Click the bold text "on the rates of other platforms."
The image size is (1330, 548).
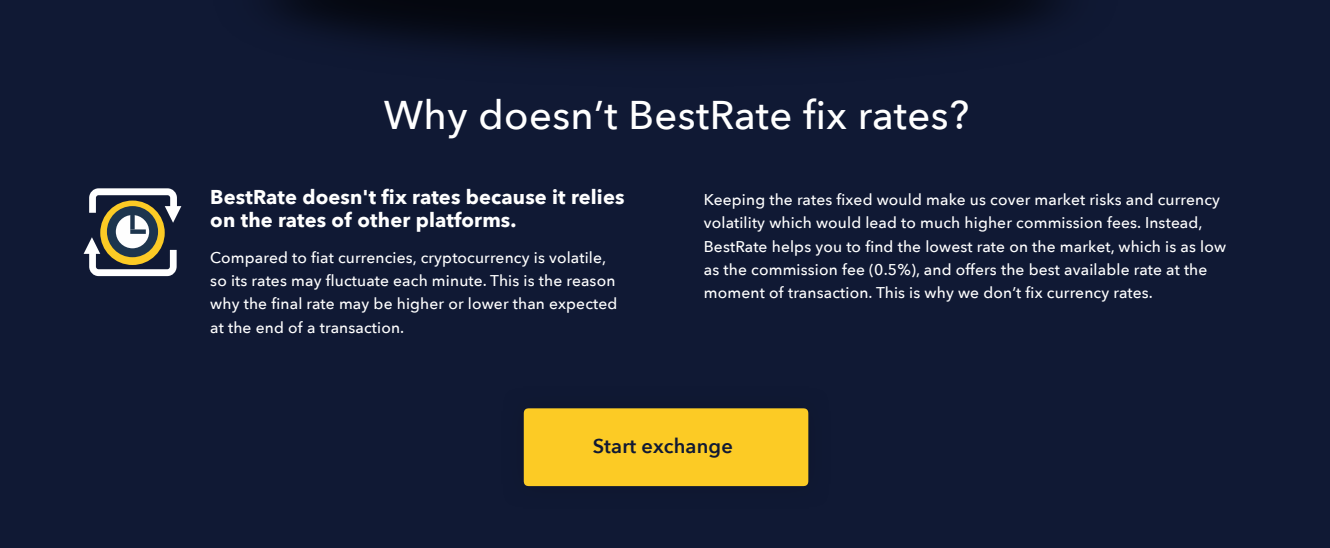click(x=363, y=221)
